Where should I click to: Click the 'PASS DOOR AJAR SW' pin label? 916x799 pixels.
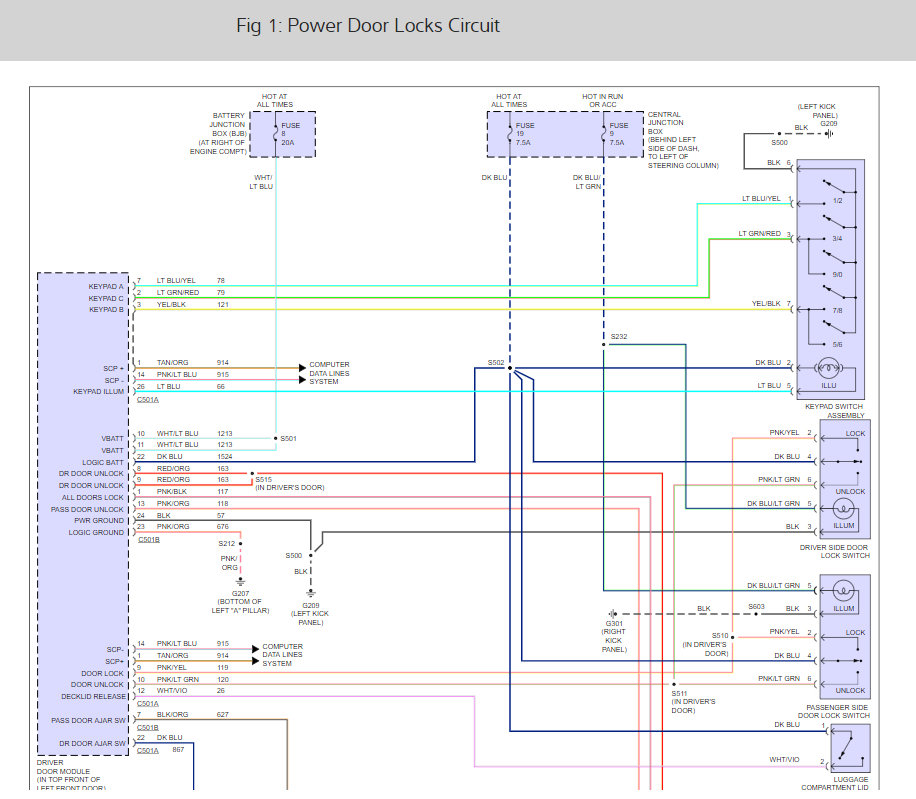click(88, 721)
